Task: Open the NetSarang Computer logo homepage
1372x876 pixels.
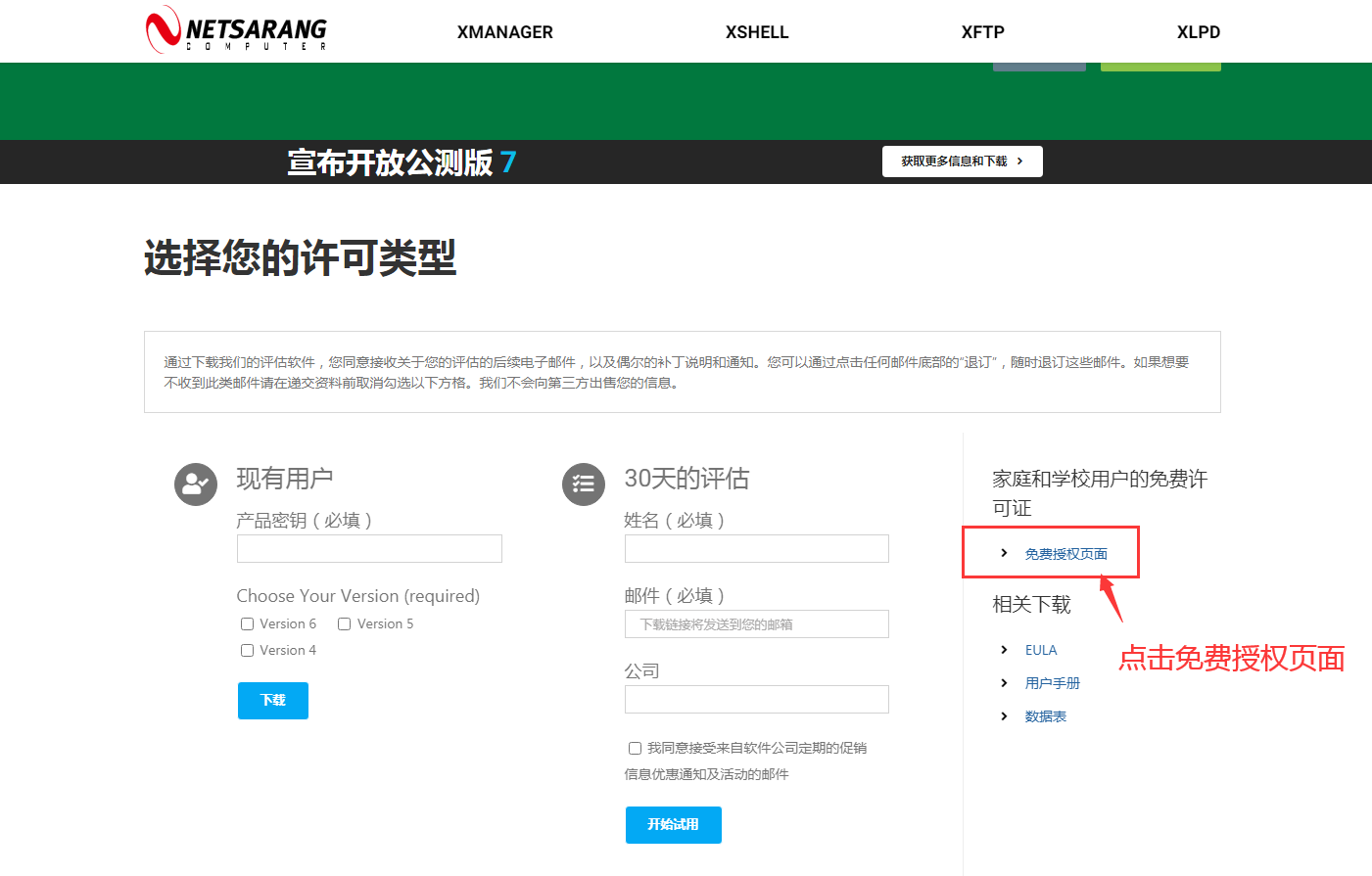Action: [236, 30]
